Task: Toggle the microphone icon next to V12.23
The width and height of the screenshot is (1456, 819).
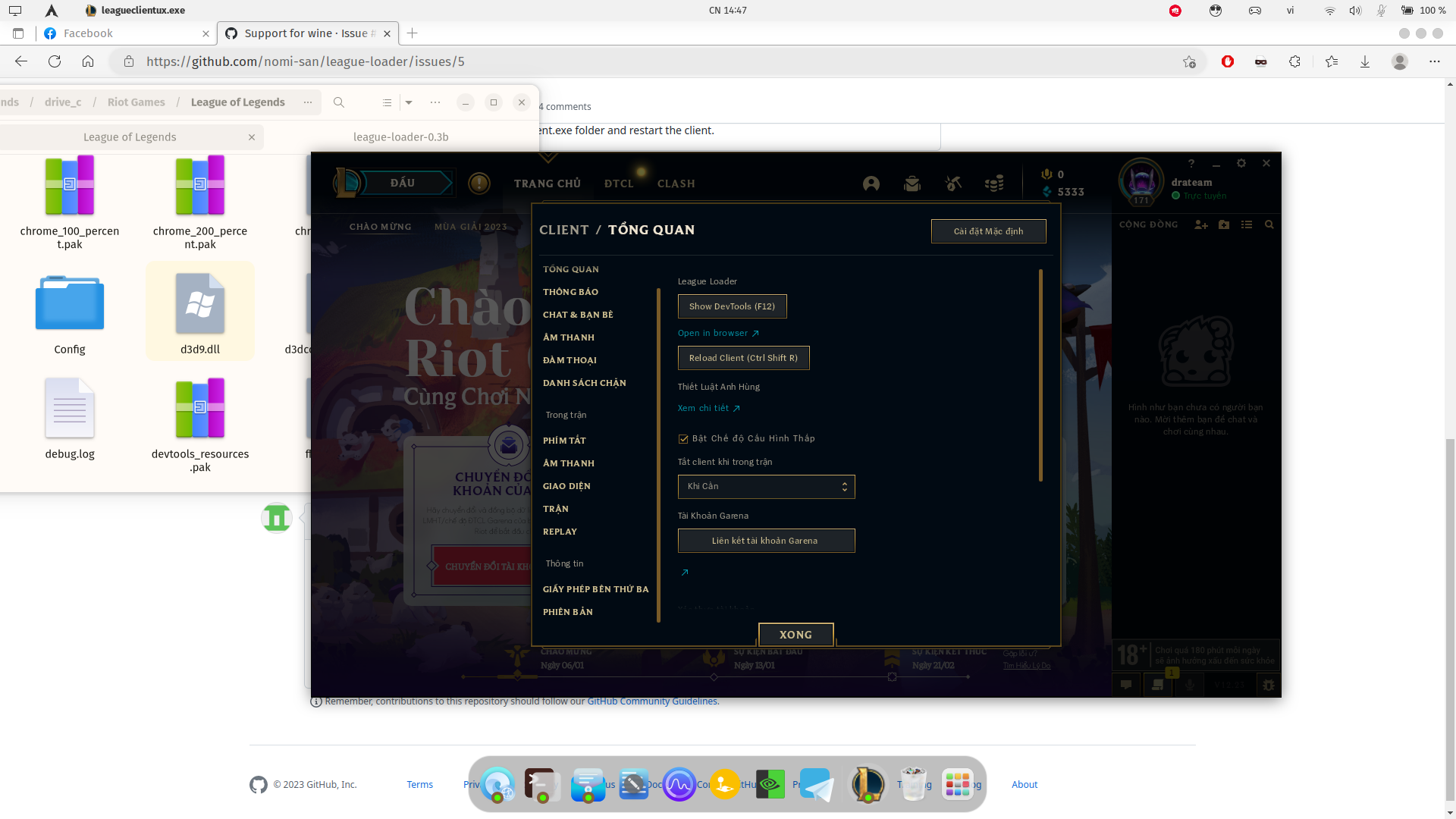Action: tap(1190, 686)
